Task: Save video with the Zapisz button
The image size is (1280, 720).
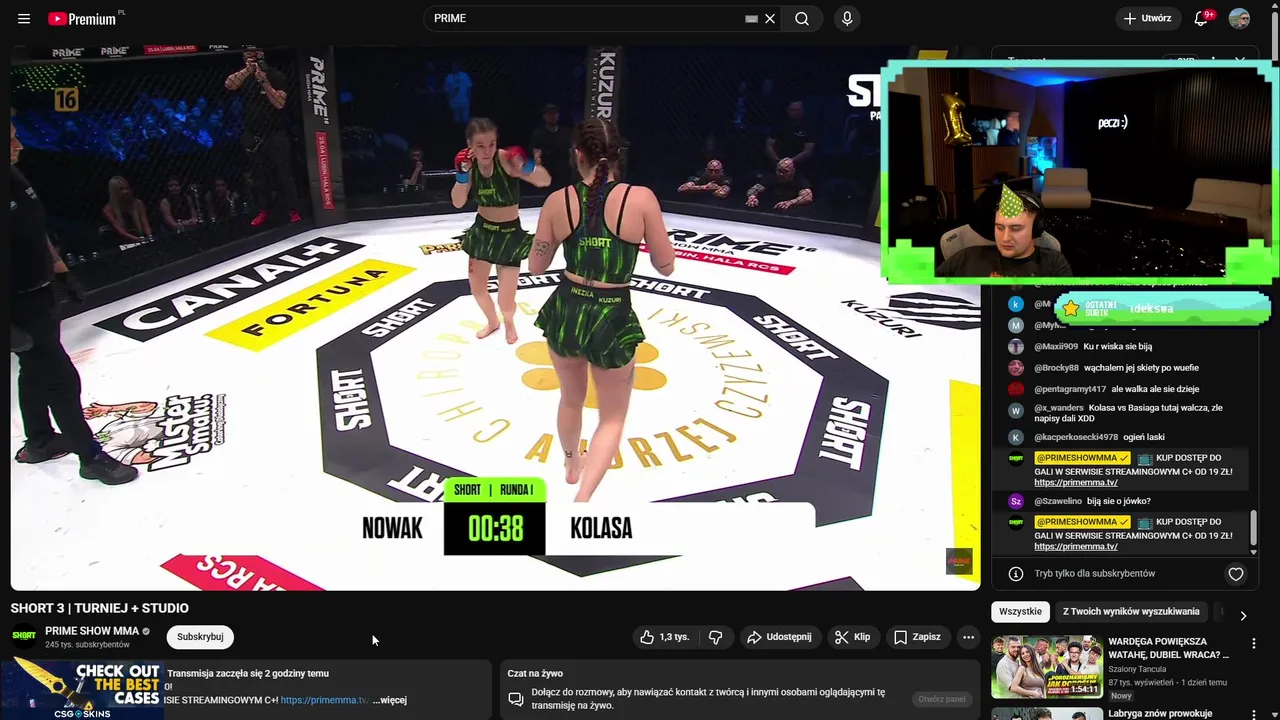Action: click(x=917, y=637)
